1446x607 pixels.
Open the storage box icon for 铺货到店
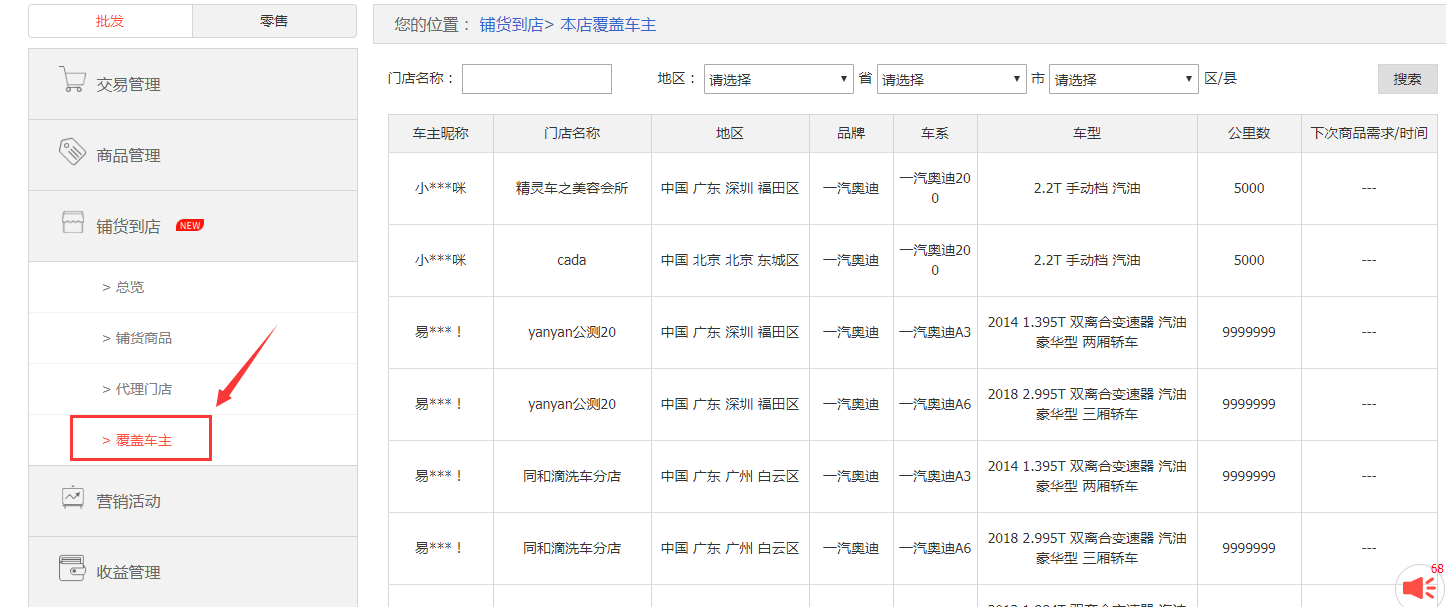[x=73, y=224]
